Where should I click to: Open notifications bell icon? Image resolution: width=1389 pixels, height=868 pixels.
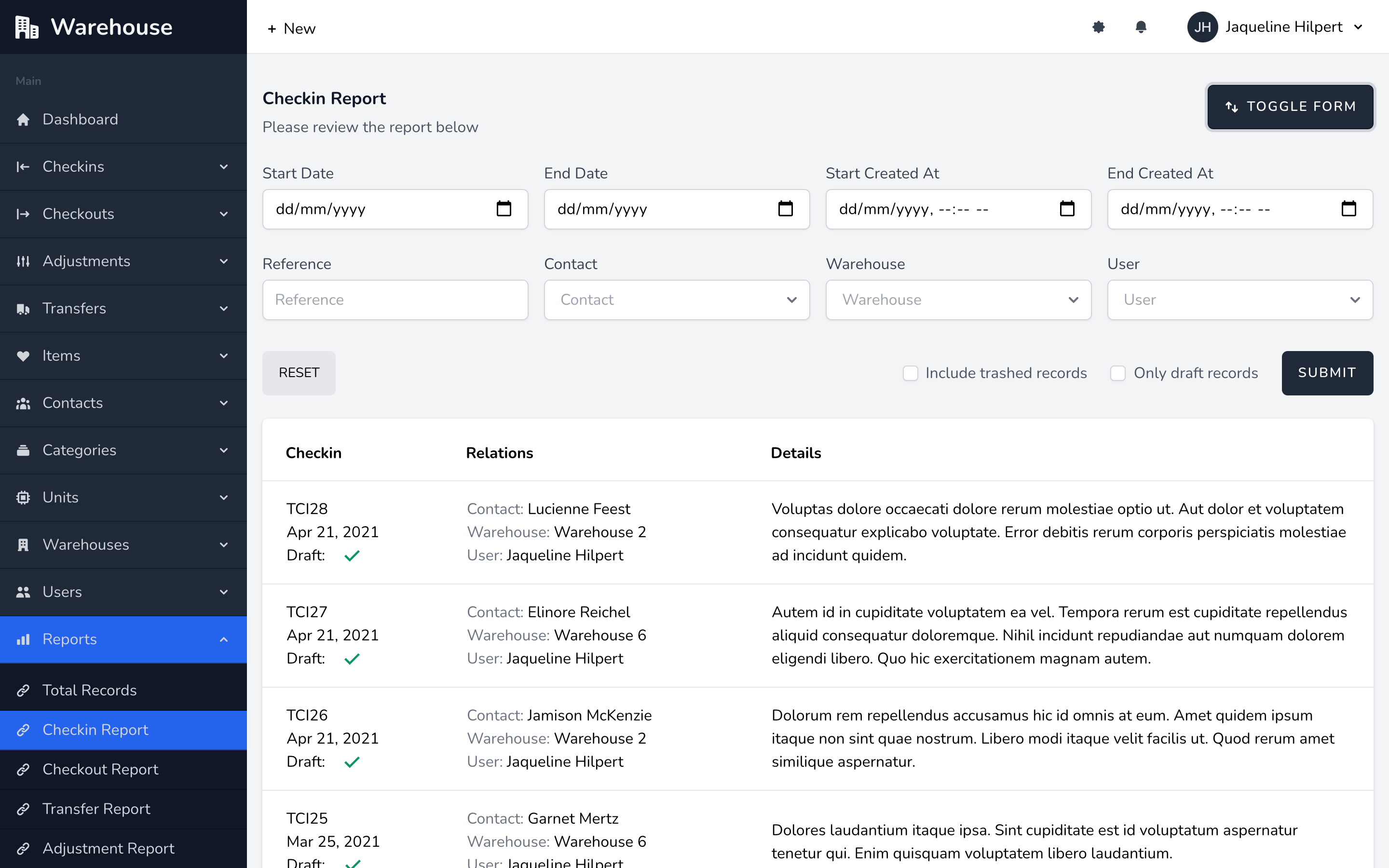1141,27
